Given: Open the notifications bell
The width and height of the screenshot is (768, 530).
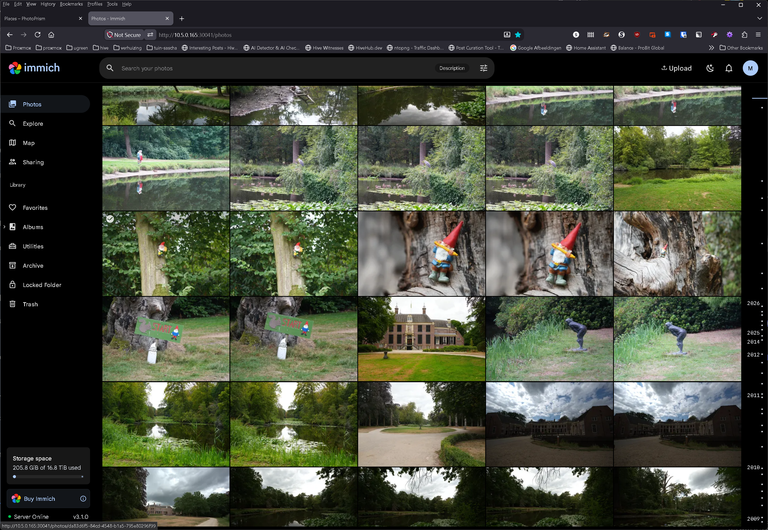Looking at the screenshot, I should 729,68.
